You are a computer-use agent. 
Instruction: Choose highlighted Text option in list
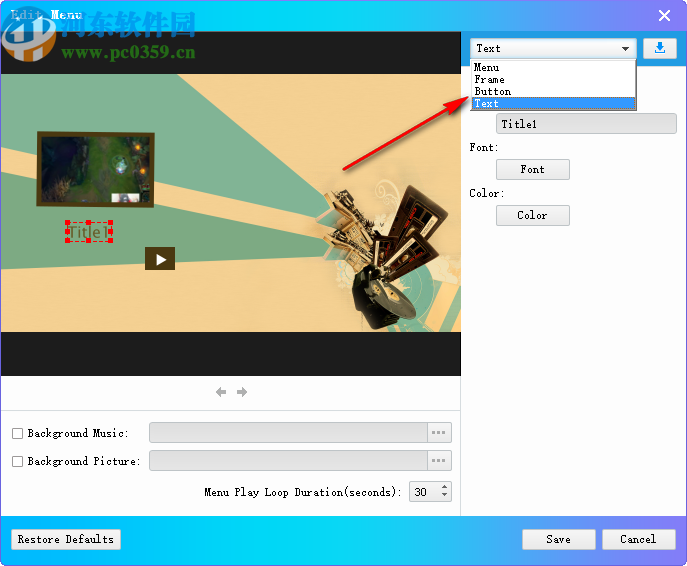553,103
